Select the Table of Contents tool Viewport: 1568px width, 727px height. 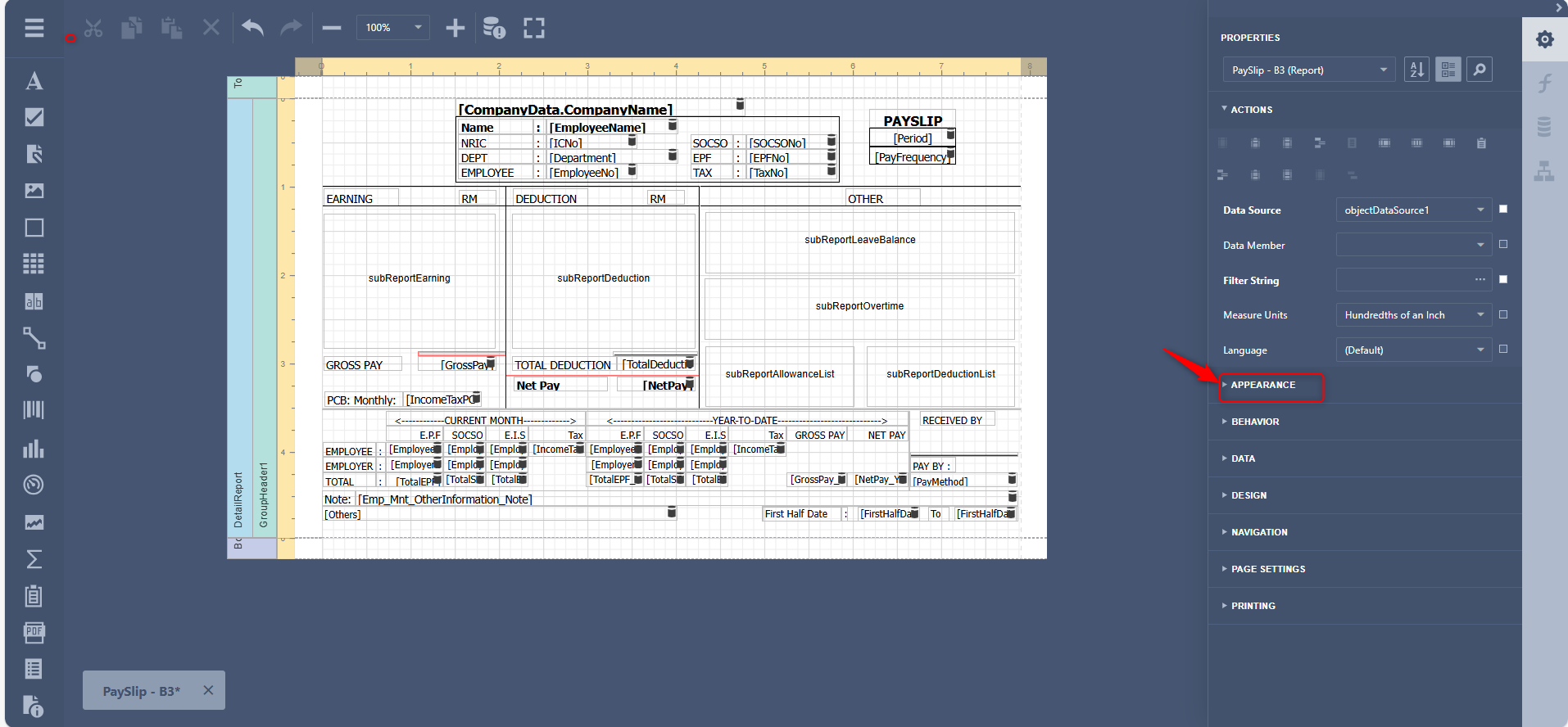34,669
